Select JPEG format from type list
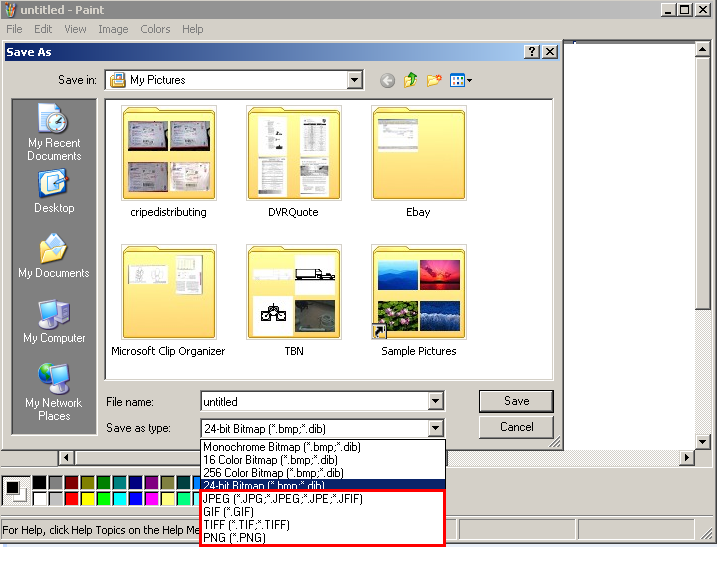The height and width of the screenshot is (561, 717). [282, 498]
